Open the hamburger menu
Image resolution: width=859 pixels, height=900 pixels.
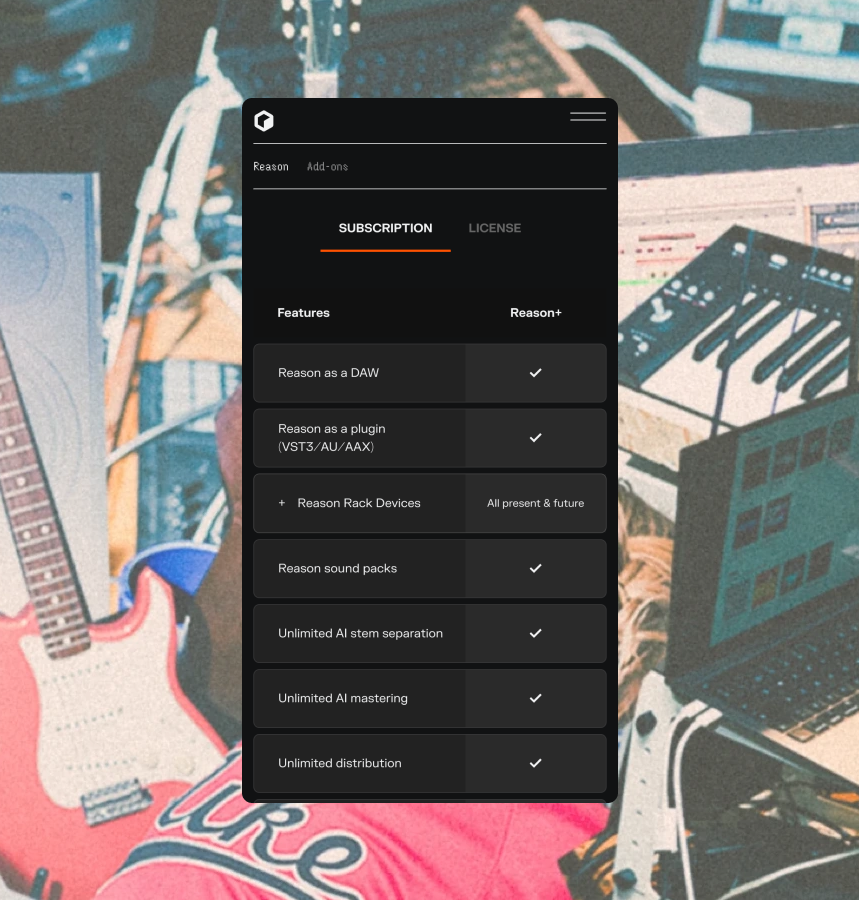point(588,117)
